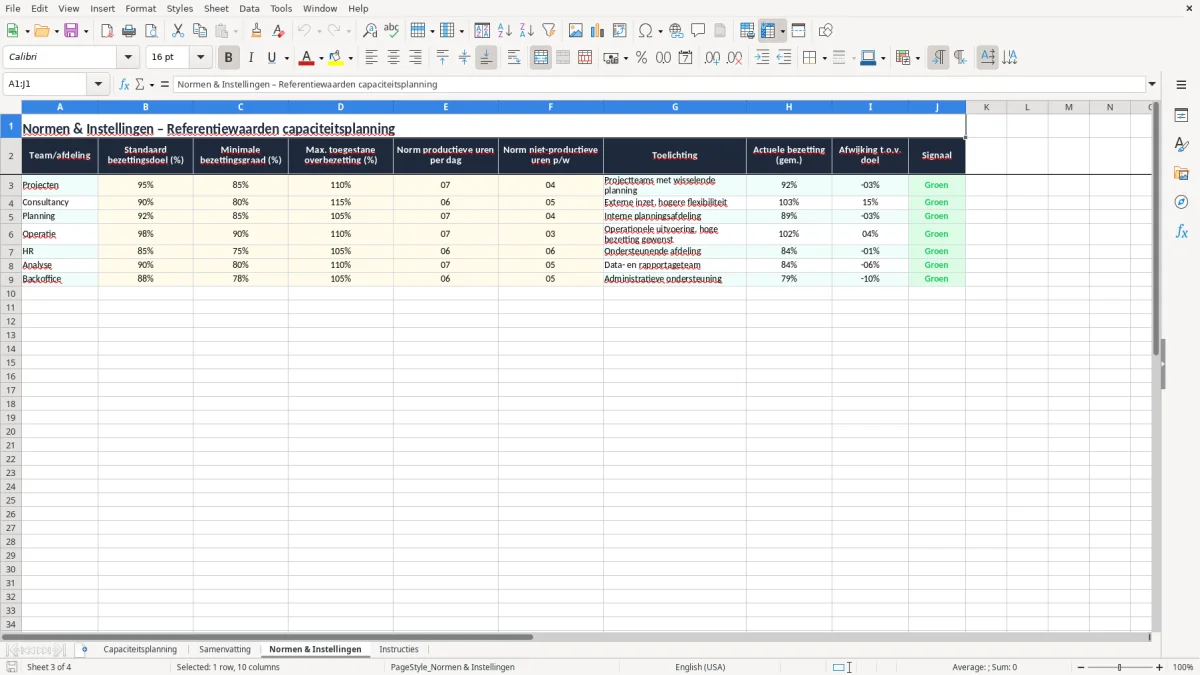The height and width of the screenshot is (675, 1200).
Task: Open Print Preview from the toolbar
Action: pyautogui.click(x=151, y=31)
